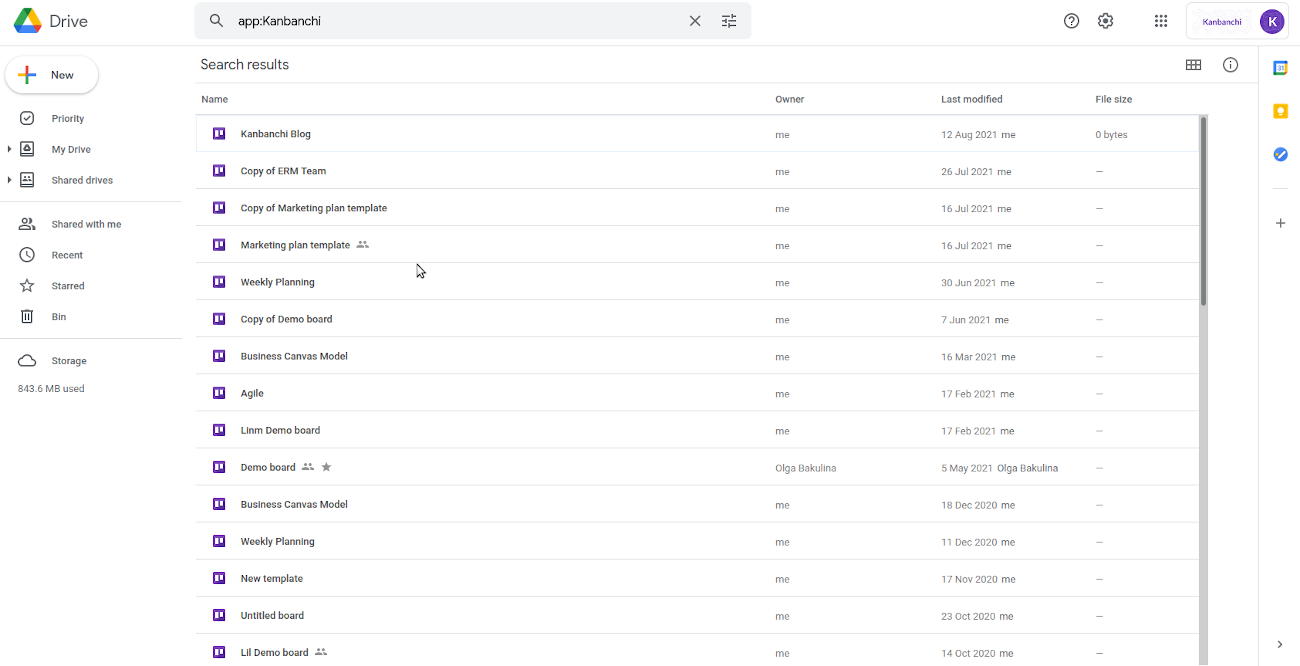Image resolution: width=1300 pixels, height=666 pixels.
Task: Expand the My Drive tree arrow
Action: 9,149
